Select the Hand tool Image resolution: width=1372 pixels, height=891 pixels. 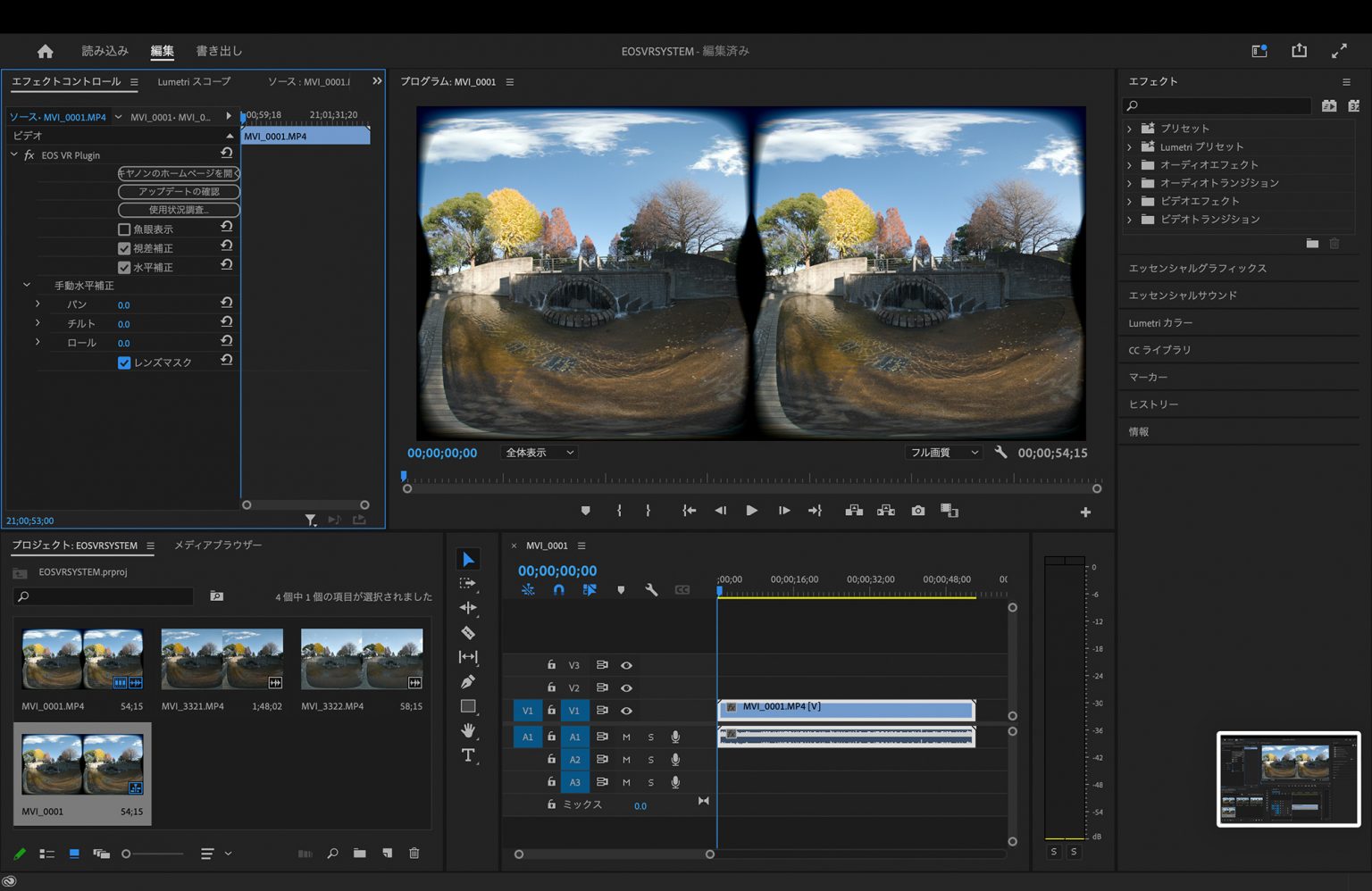[468, 729]
